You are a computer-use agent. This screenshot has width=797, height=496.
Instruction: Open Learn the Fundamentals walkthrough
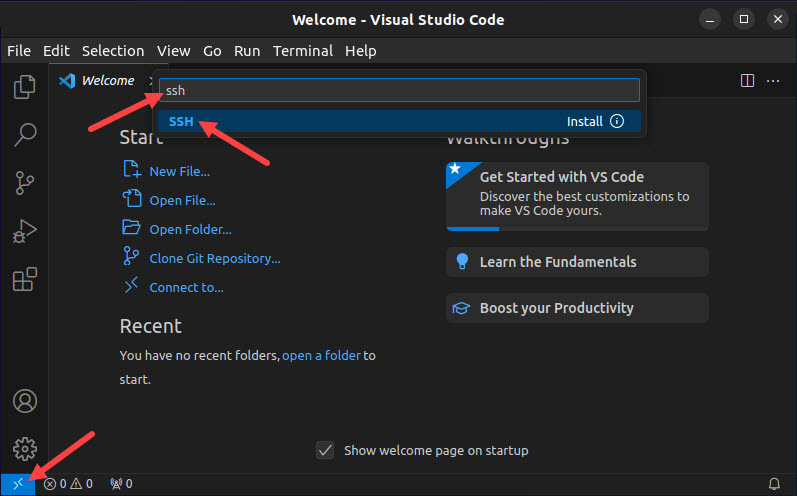tap(577, 262)
